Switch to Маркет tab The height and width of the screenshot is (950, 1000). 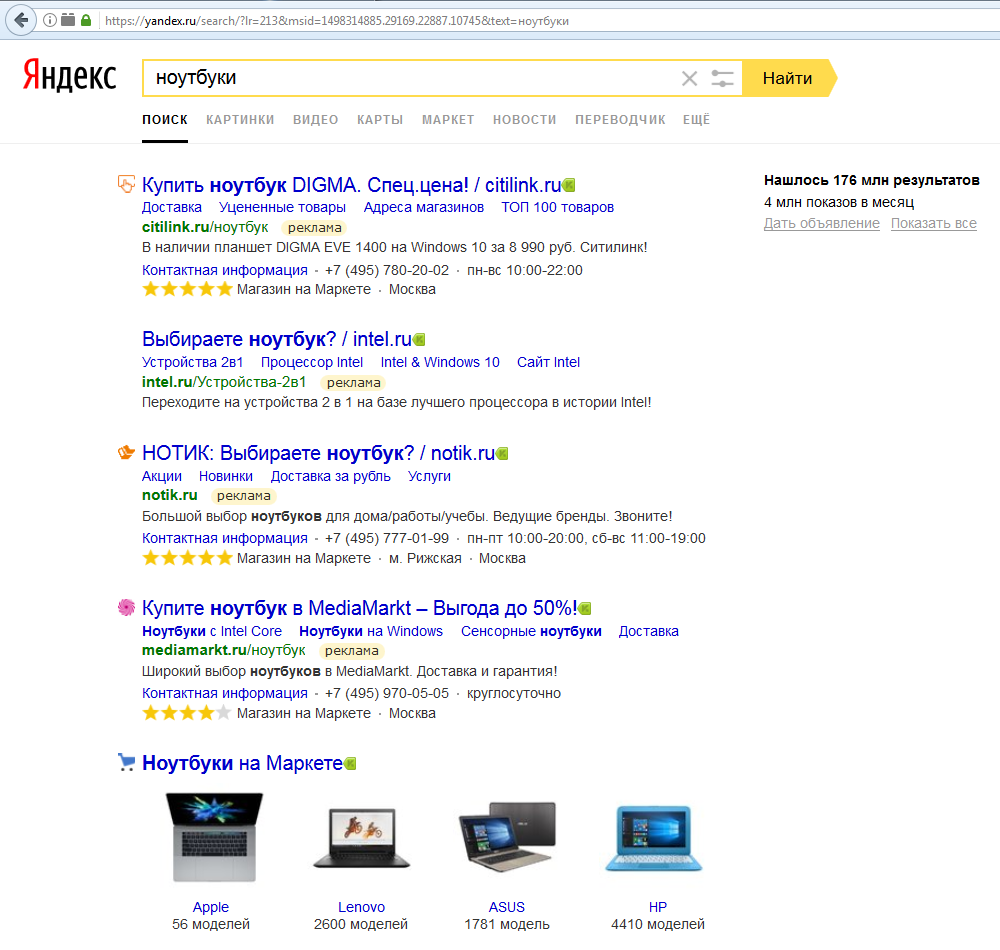click(x=448, y=120)
